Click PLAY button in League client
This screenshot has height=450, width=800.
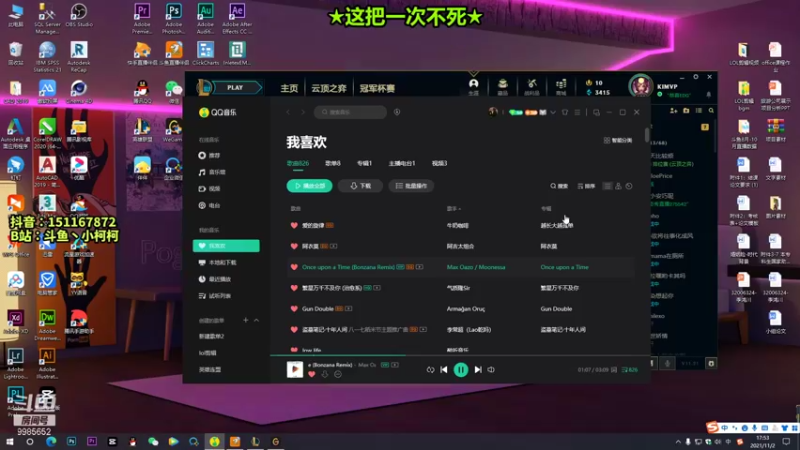tap(235, 88)
